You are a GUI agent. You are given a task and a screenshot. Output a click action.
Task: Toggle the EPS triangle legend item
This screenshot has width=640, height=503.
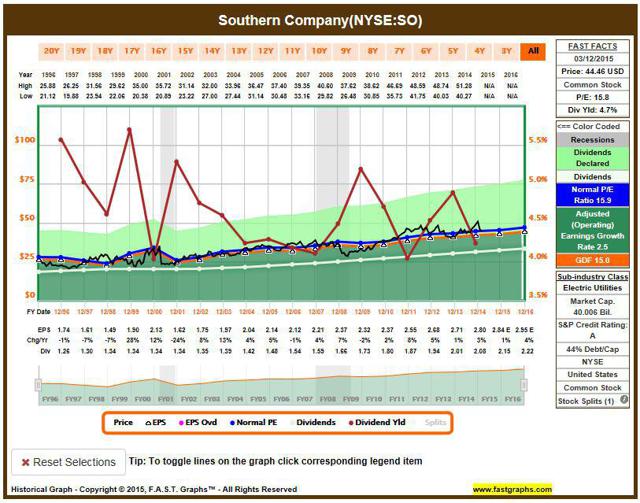(156, 423)
